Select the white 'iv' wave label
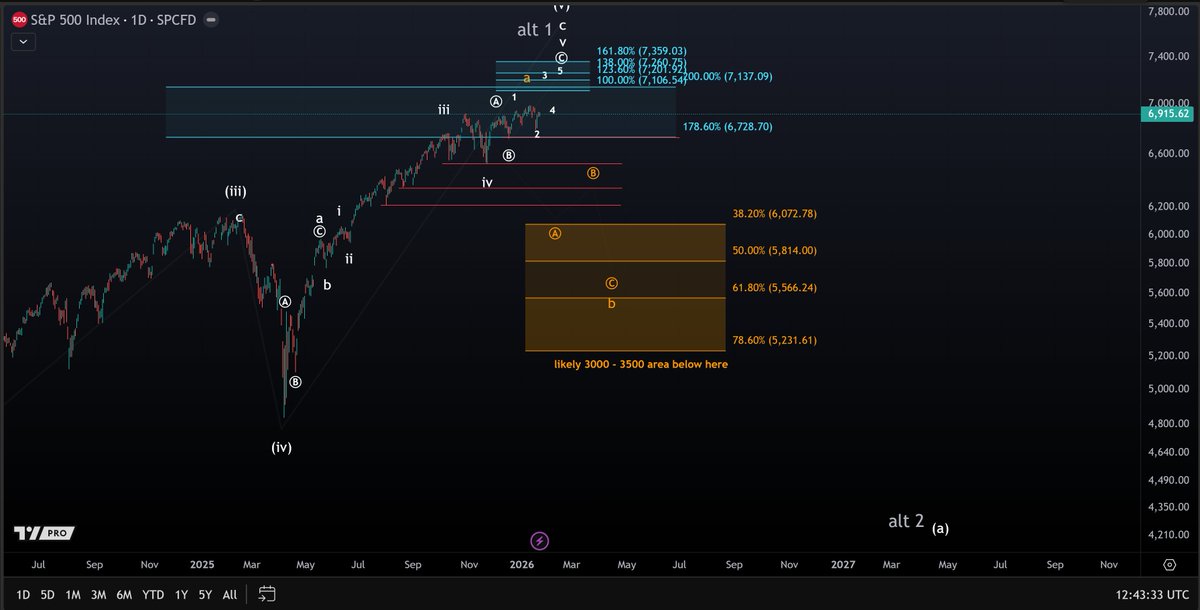This screenshot has width=1200, height=610. coord(487,183)
